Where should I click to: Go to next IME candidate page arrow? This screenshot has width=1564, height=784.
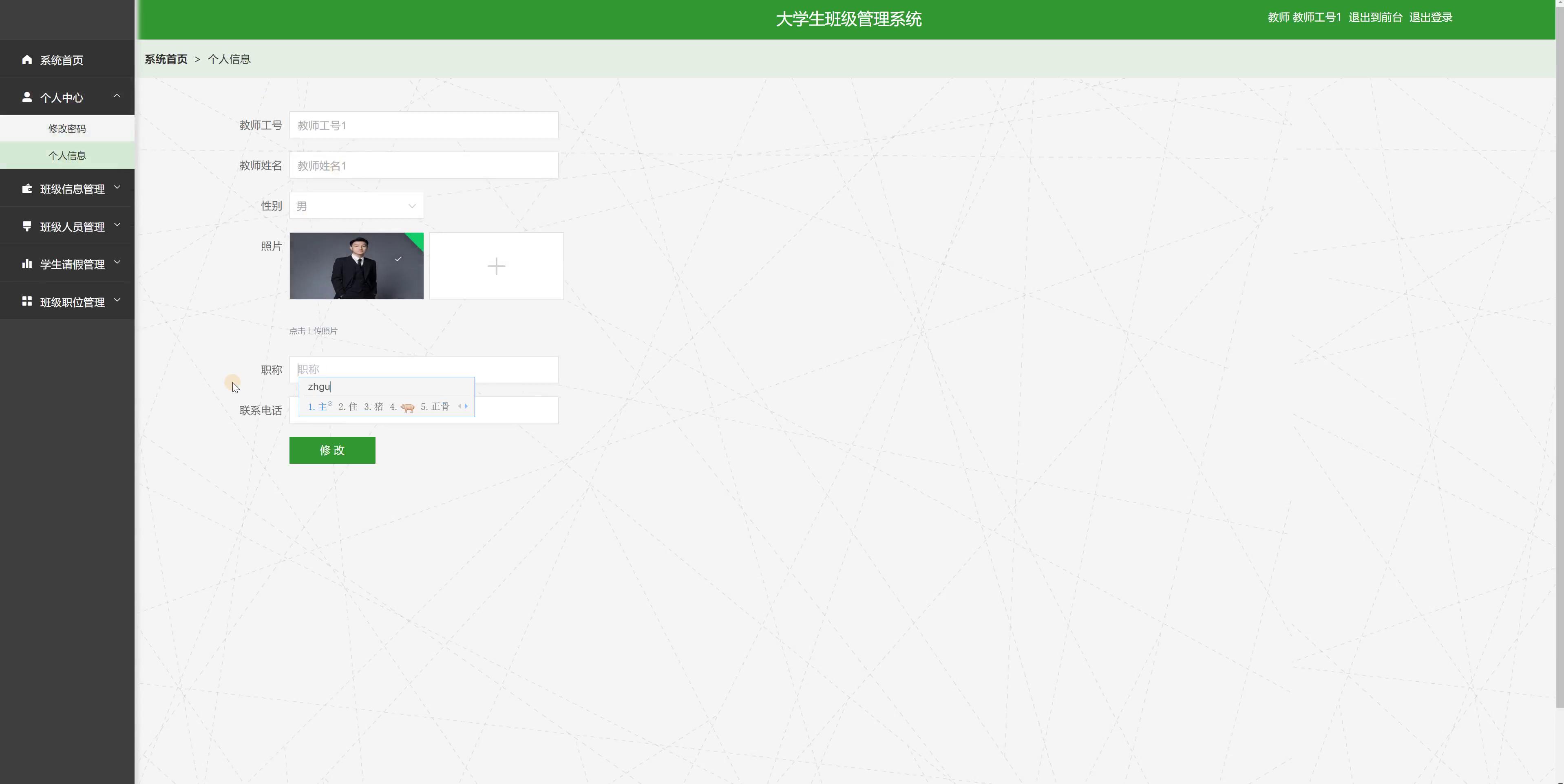pyautogui.click(x=466, y=406)
